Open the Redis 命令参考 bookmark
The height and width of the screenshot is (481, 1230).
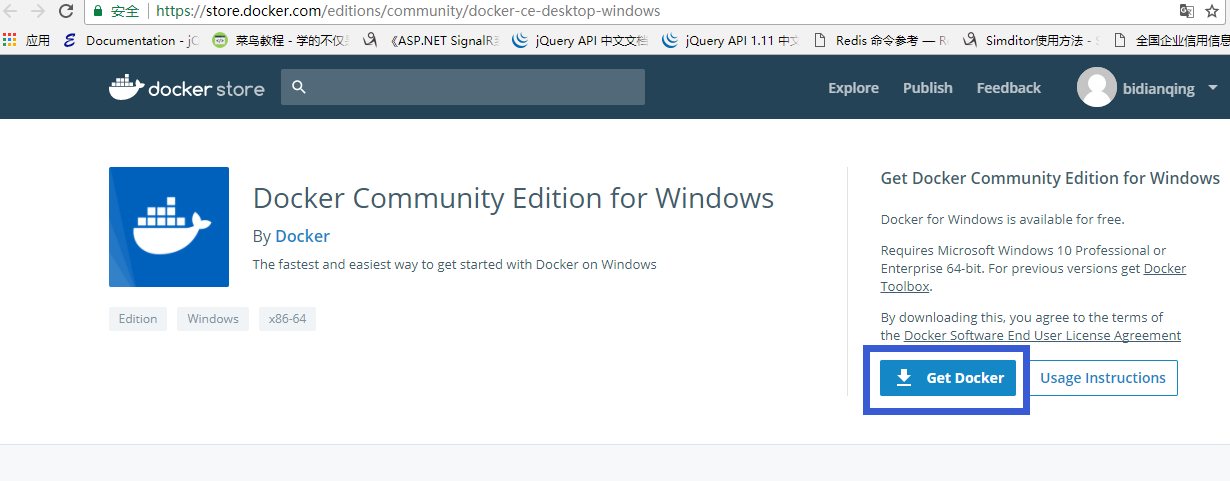pos(880,41)
